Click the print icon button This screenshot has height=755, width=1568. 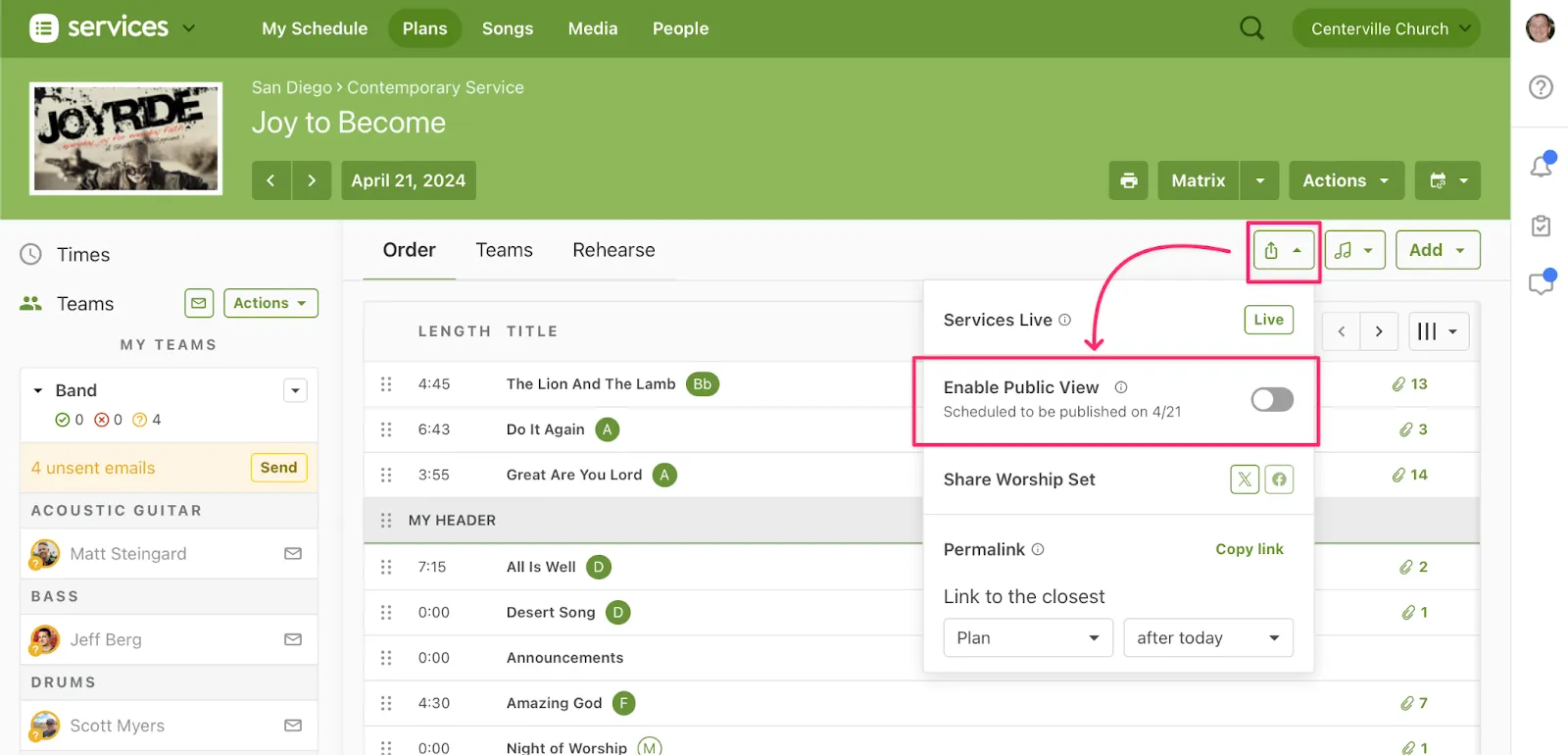click(1129, 180)
